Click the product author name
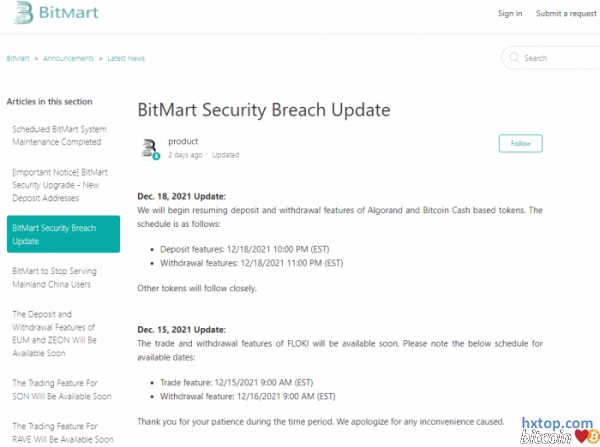Image resolution: width=600 pixels, height=447 pixels. [x=183, y=142]
